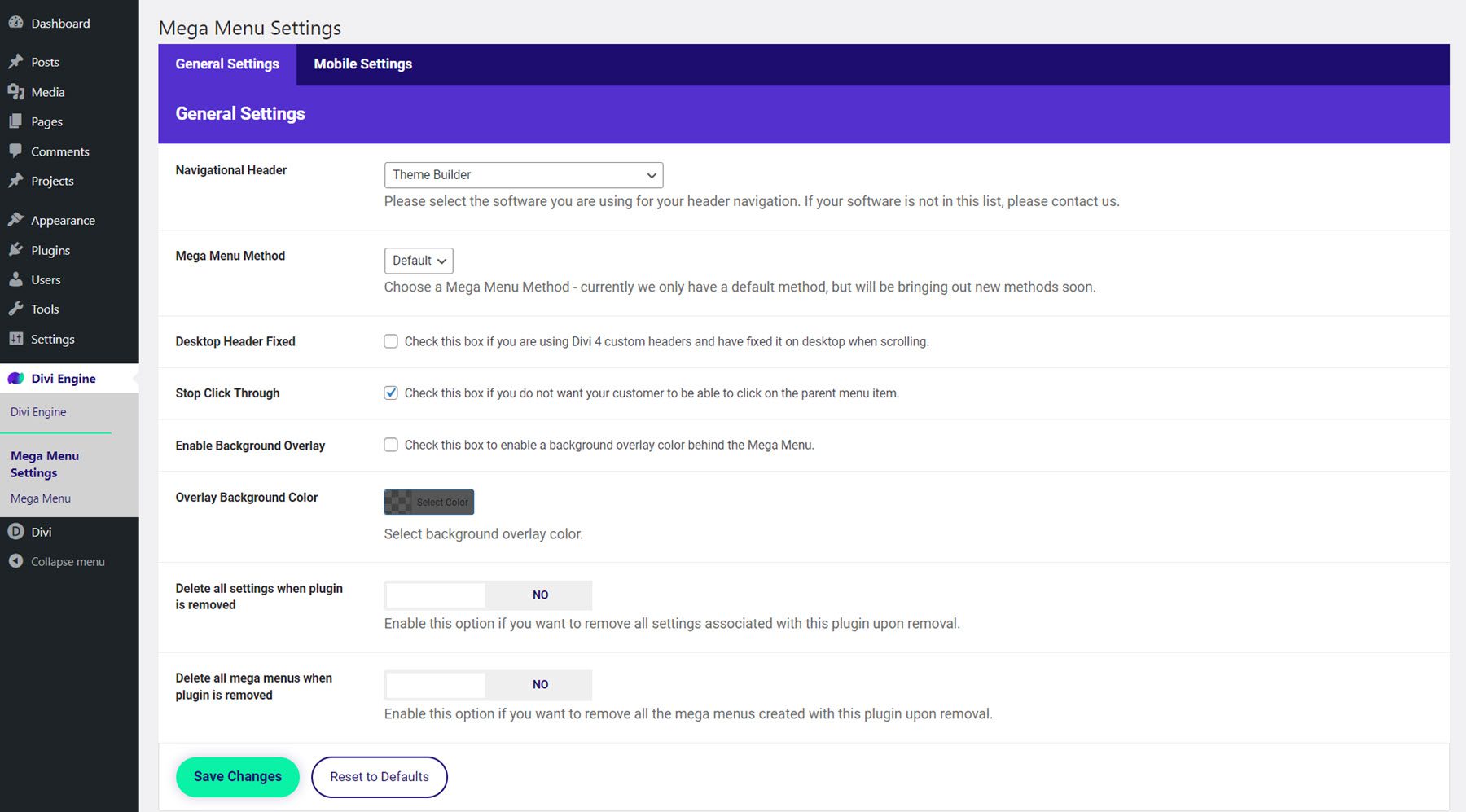Viewport: 1466px width, 812px height.
Task: Click Reset to Defaults
Action: point(379,776)
